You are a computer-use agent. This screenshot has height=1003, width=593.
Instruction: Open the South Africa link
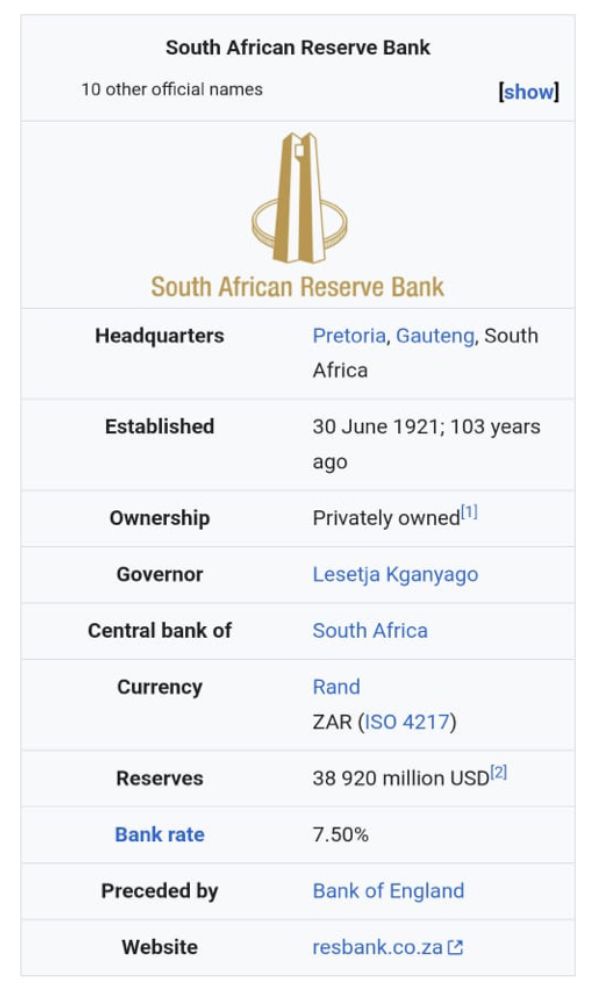tap(370, 631)
